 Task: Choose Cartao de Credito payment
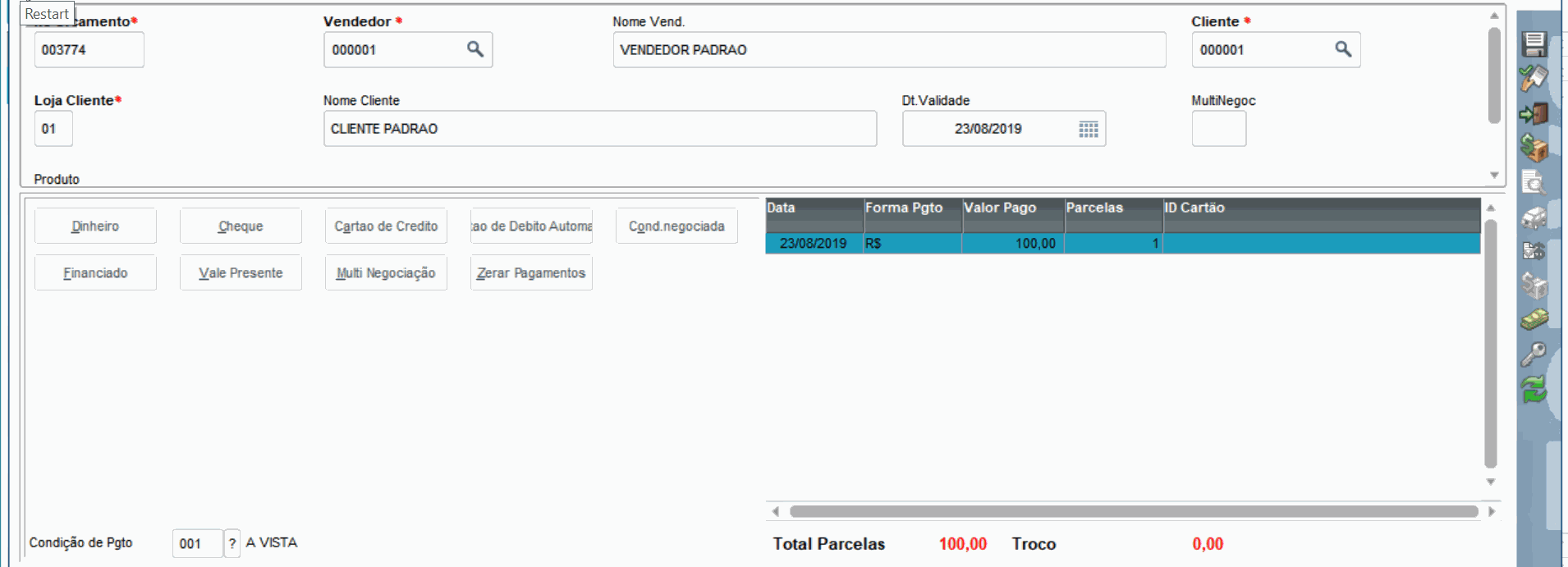tap(386, 226)
